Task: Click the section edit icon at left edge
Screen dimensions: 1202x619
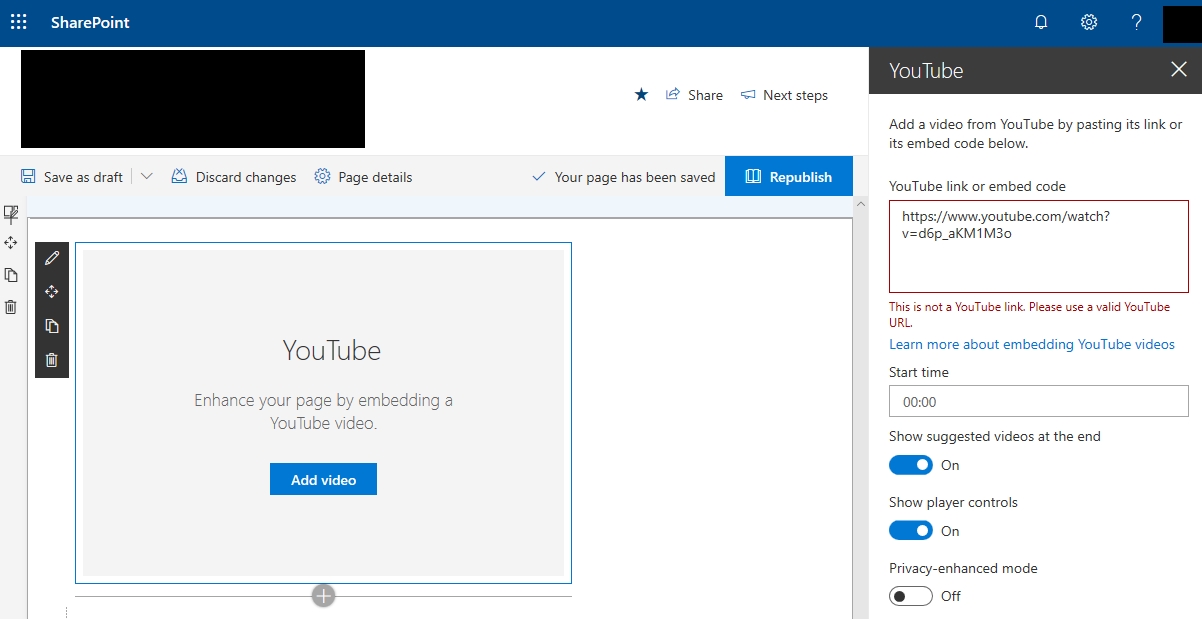Action: pos(11,213)
